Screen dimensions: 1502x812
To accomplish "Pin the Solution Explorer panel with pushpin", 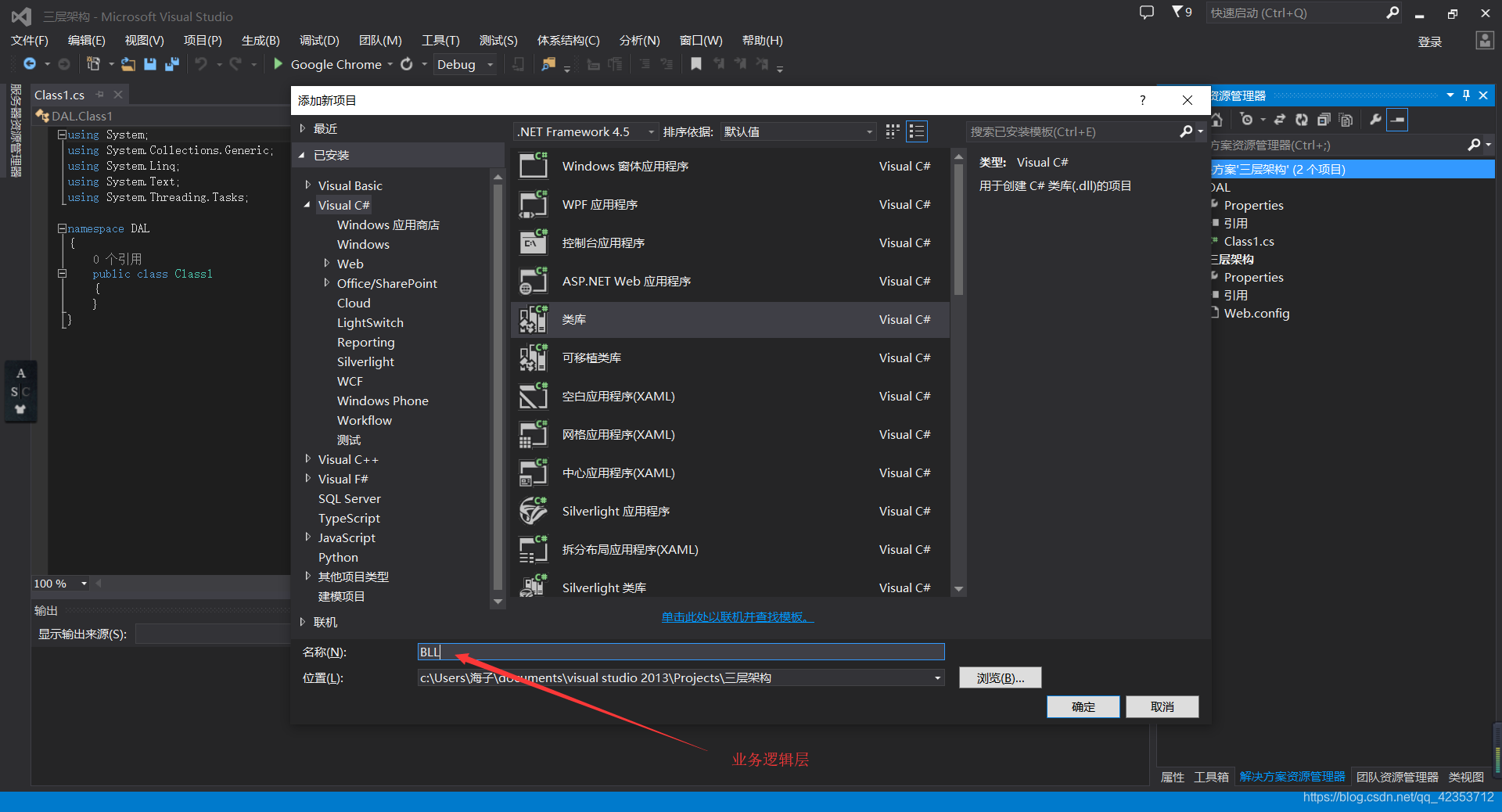I will point(1466,95).
